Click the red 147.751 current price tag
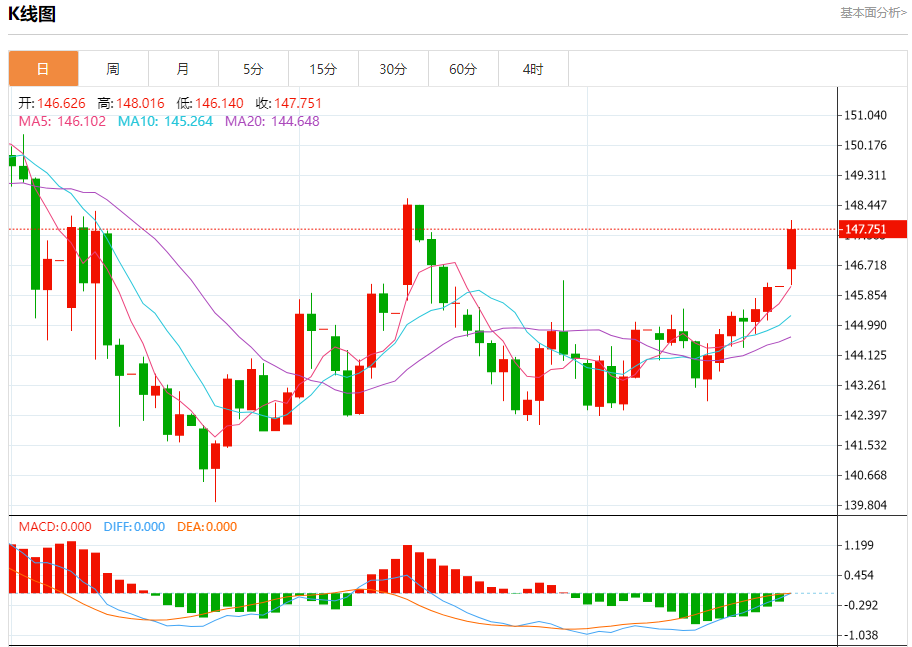The image size is (912, 647). pyautogui.click(x=875, y=230)
